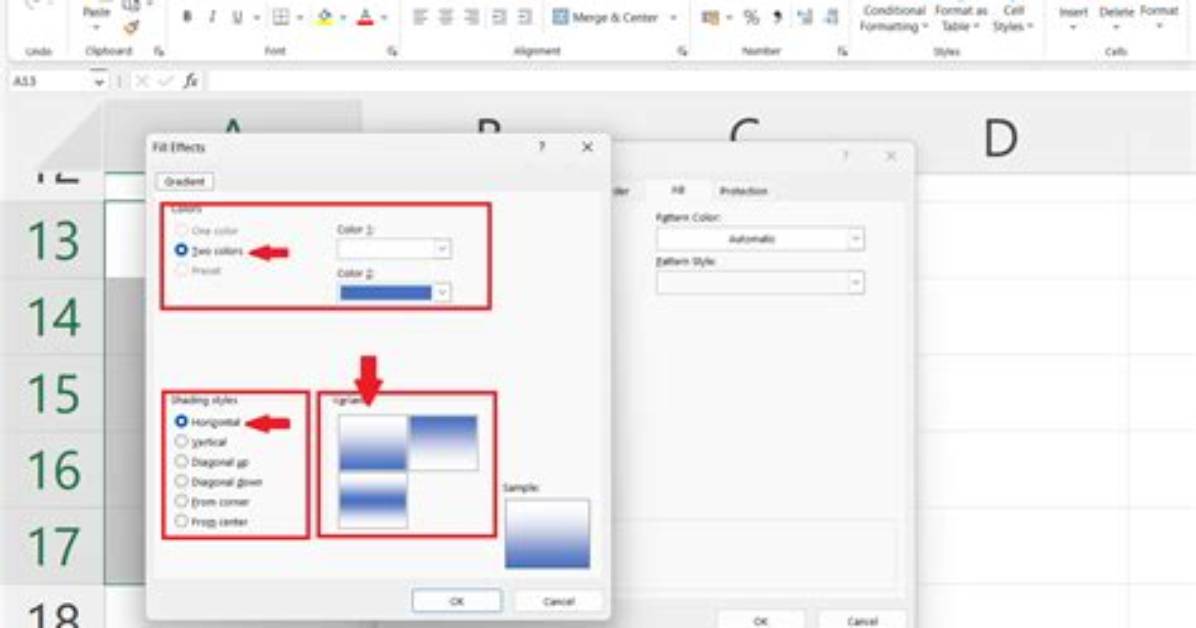Align text left in the ribbon

click(420, 17)
